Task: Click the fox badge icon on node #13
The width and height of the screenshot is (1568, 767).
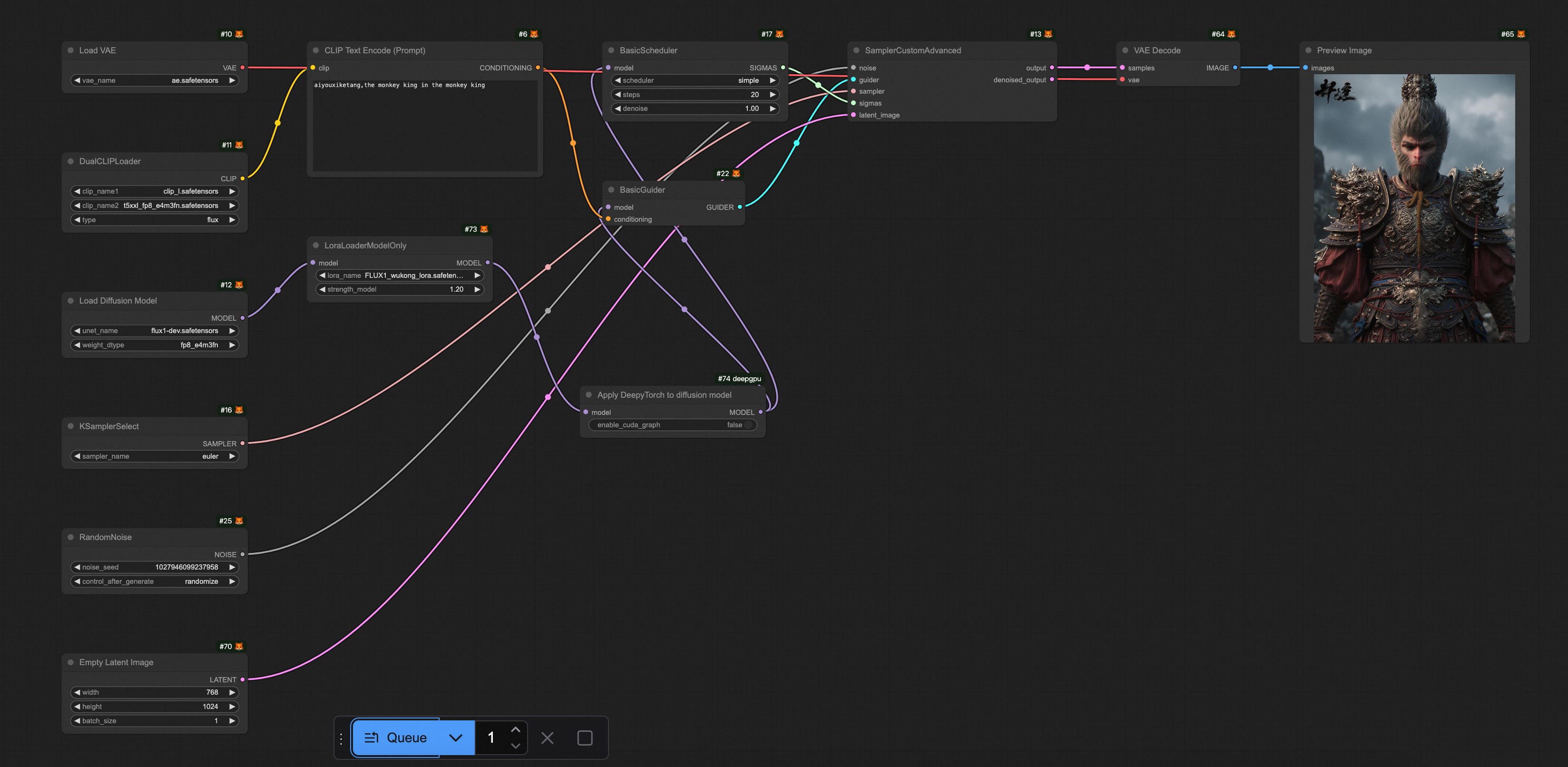Action: tap(1048, 34)
